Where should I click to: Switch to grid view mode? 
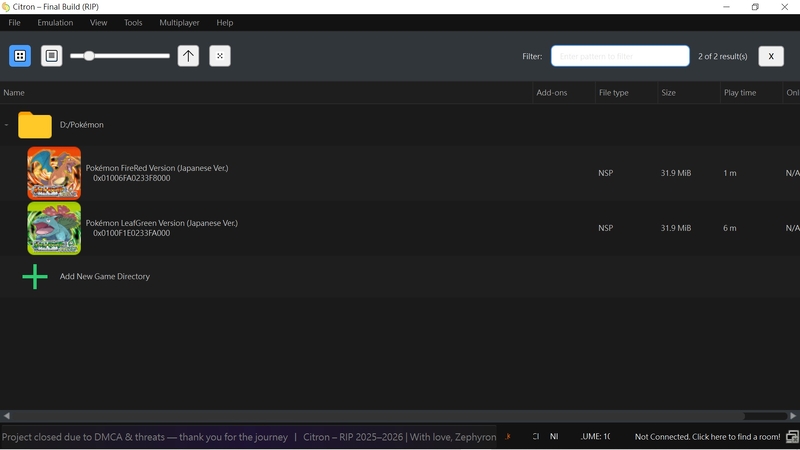coord(20,56)
